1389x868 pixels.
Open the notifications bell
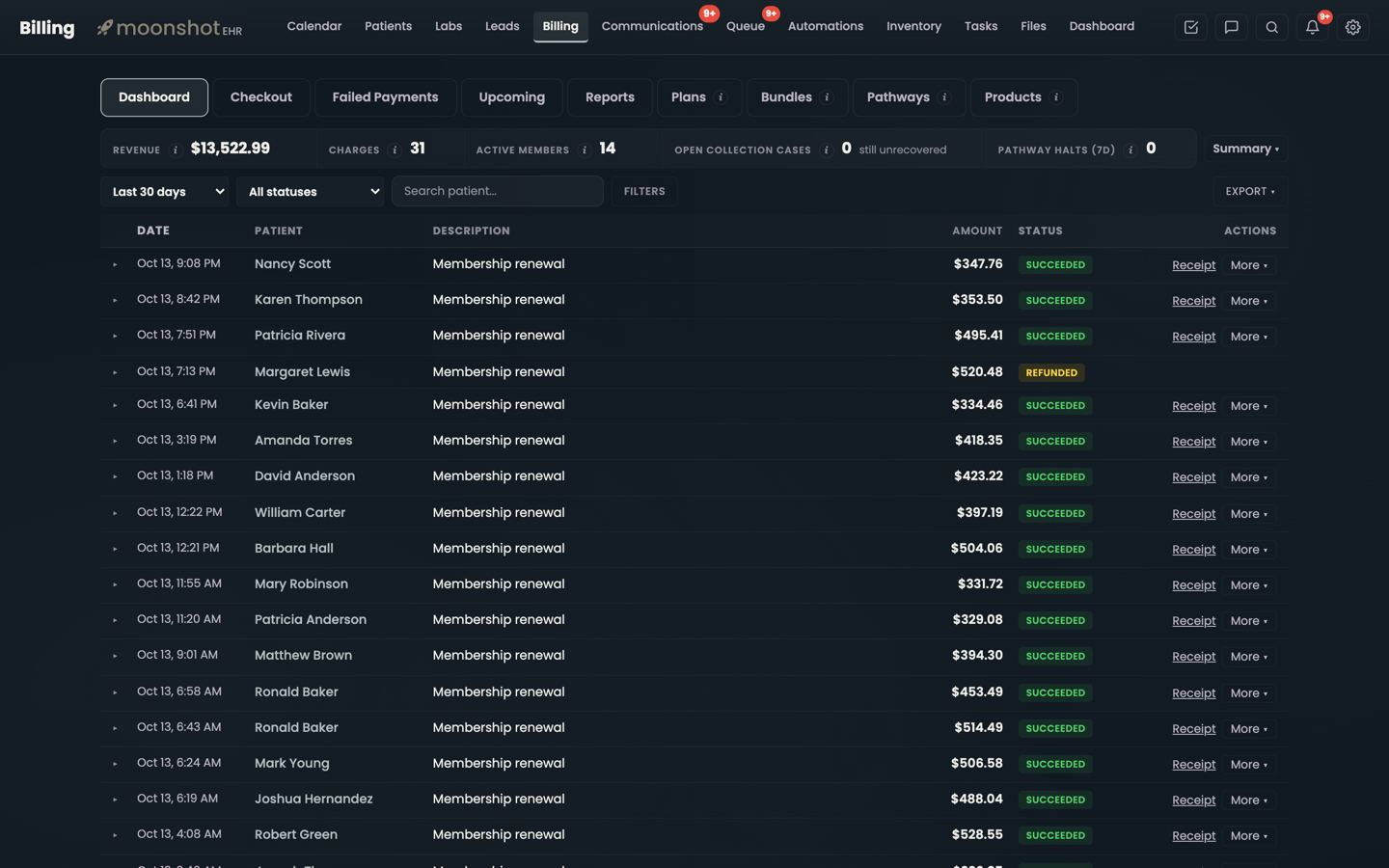[x=1313, y=27]
